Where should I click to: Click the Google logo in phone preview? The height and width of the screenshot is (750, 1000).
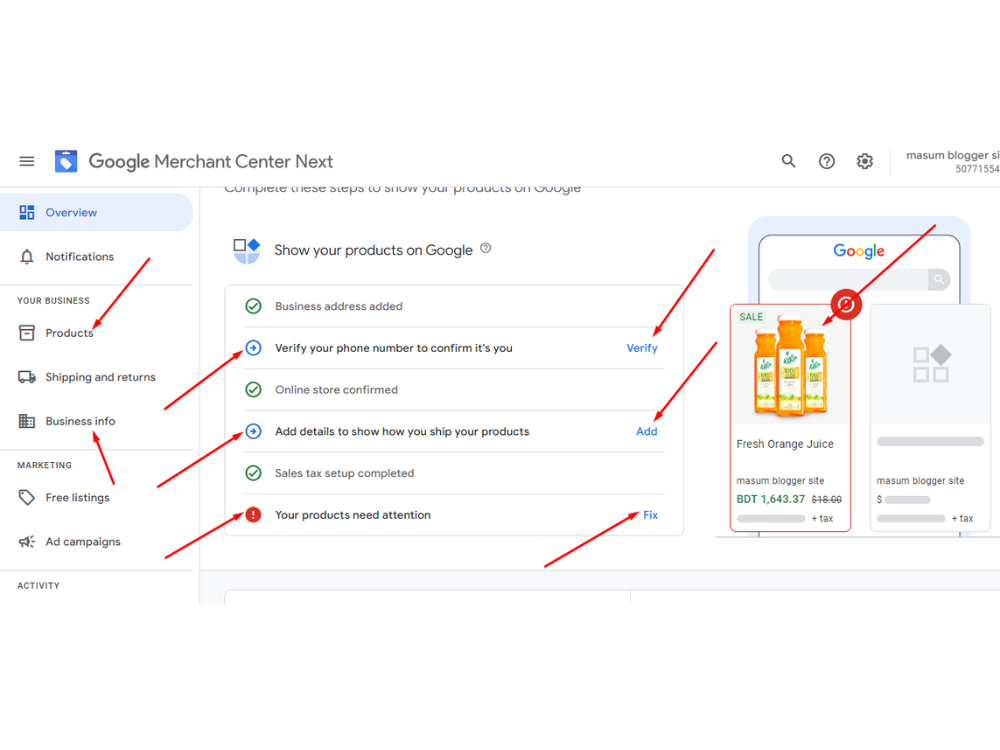point(858,251)
